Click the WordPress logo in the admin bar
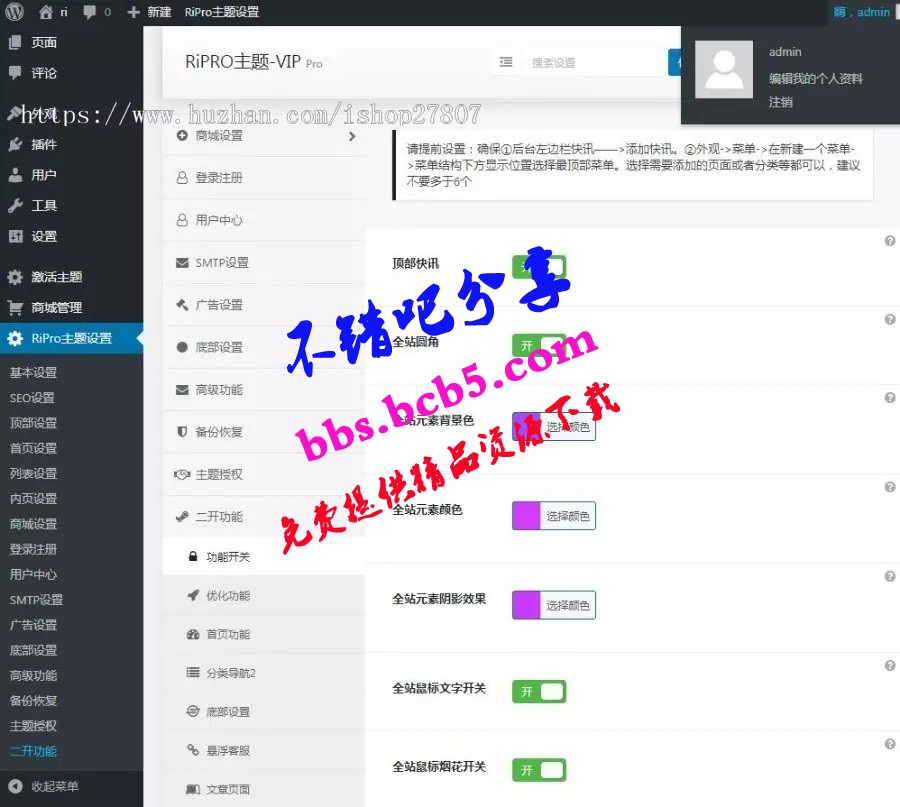 (x=14, y=11)
